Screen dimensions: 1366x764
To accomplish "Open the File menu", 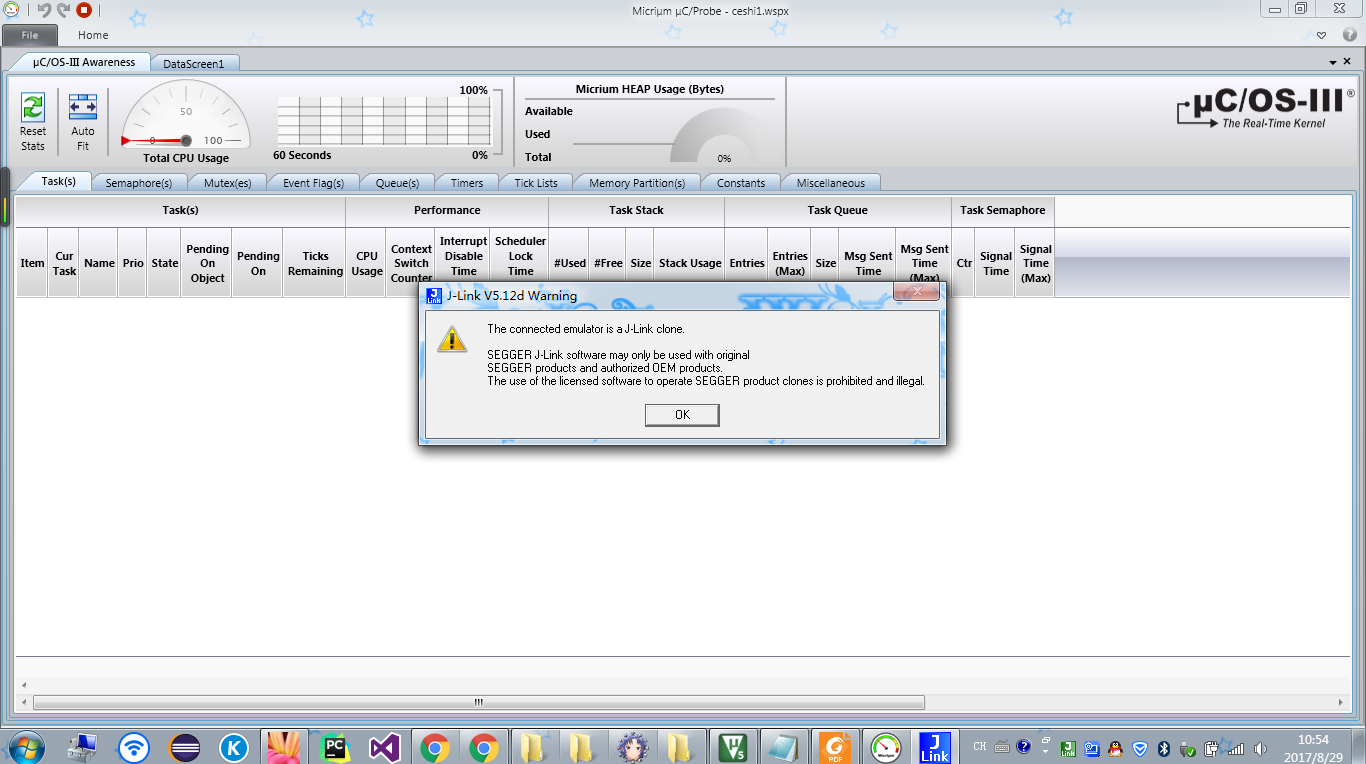I will click(x=30, y=35).
